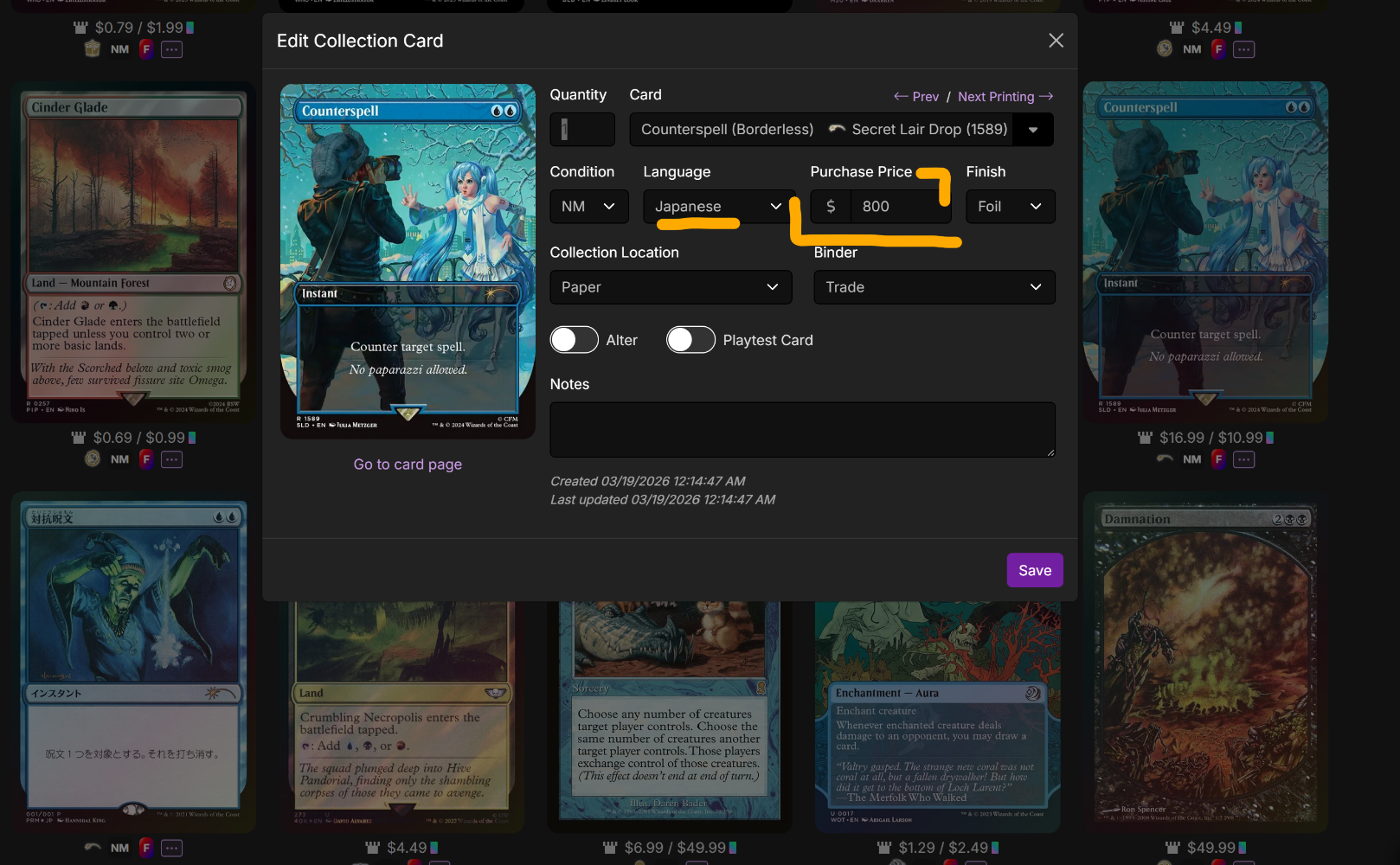Viewport: 1400px width, 865px height.
Task: Expand the Collection Location Paper dropdown
Action: [670, 287]
